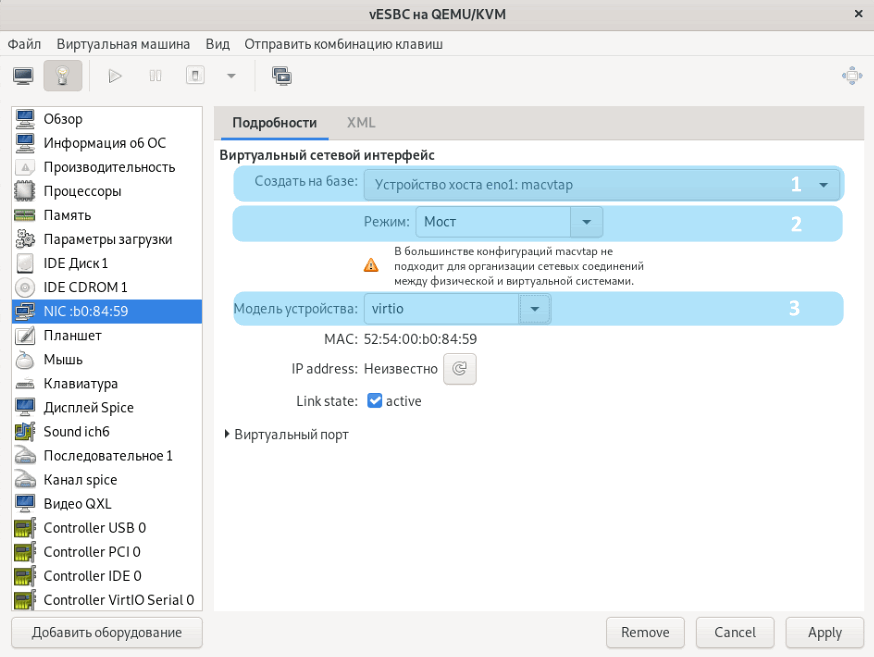Open the snapshots manager toolbar icon
Viewport: 874px width, 657px height.
tap(281, 75)
